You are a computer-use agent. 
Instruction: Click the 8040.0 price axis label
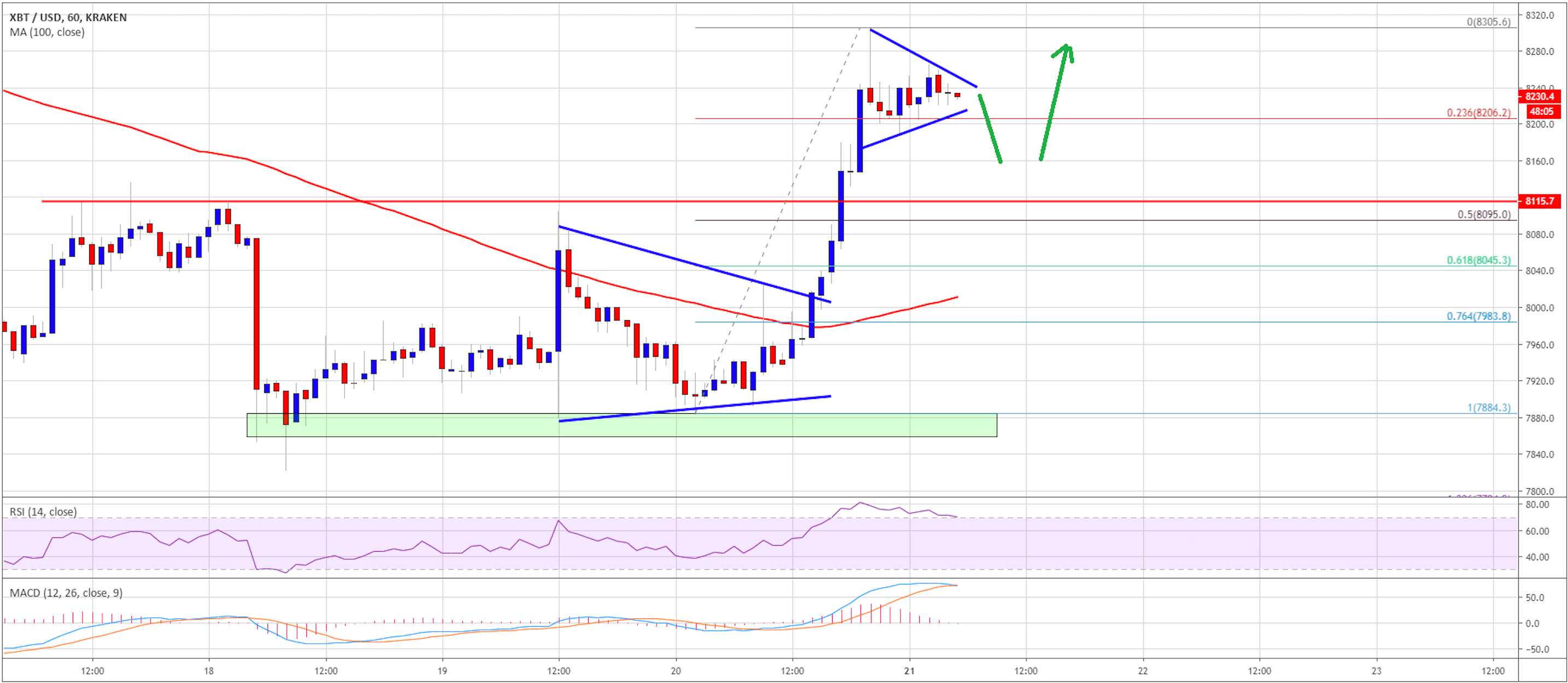(x=1540, y=271)
